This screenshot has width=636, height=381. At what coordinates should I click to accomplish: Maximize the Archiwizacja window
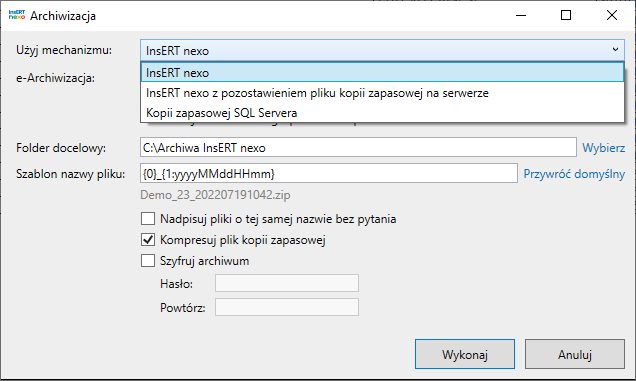[566, 15]
